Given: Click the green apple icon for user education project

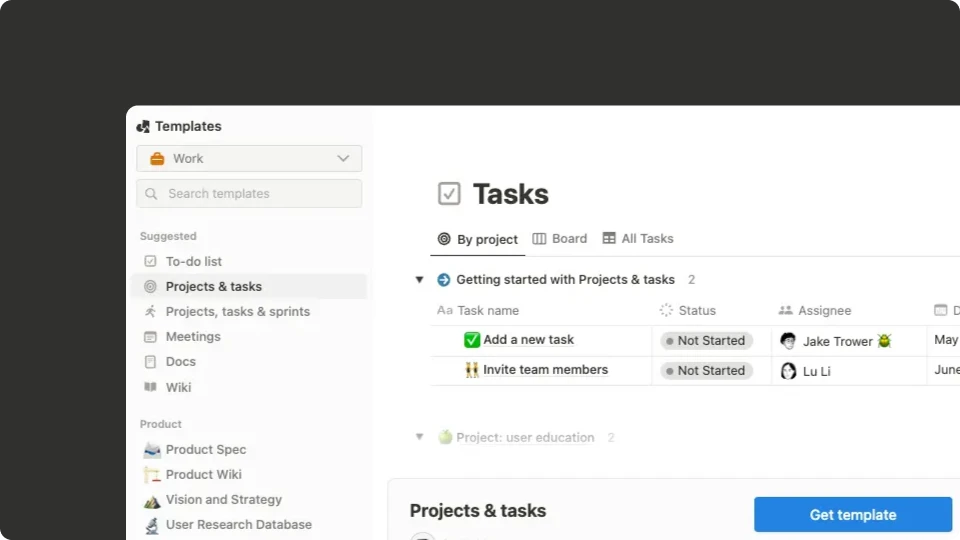Looking at the screenshot, I should click(445, 437).
